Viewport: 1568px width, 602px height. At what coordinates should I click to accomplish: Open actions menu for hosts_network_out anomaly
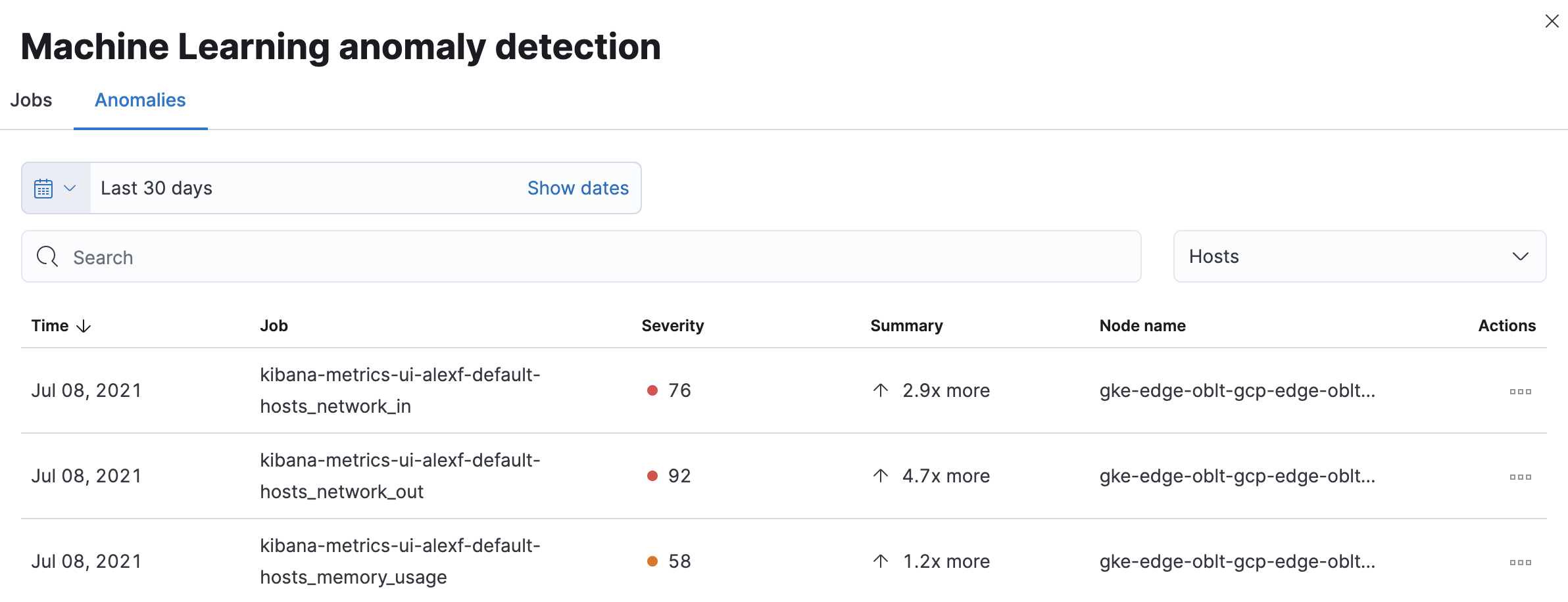(x=1521, y=476)
